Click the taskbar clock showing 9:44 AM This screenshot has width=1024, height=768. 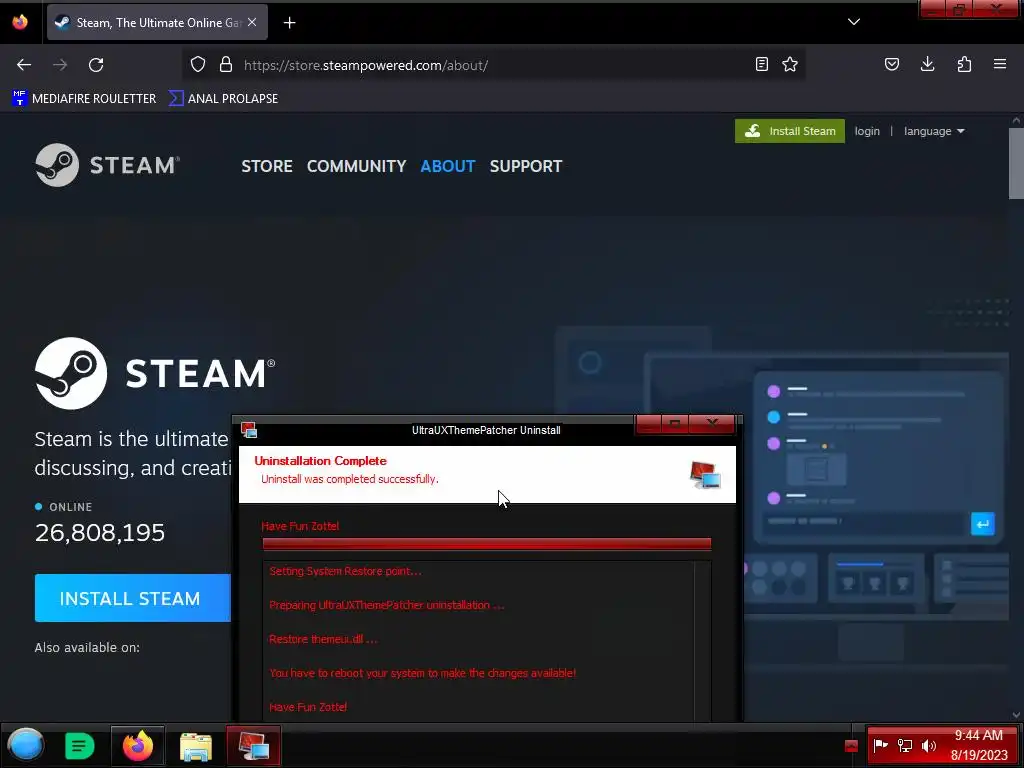coord(978,745)
